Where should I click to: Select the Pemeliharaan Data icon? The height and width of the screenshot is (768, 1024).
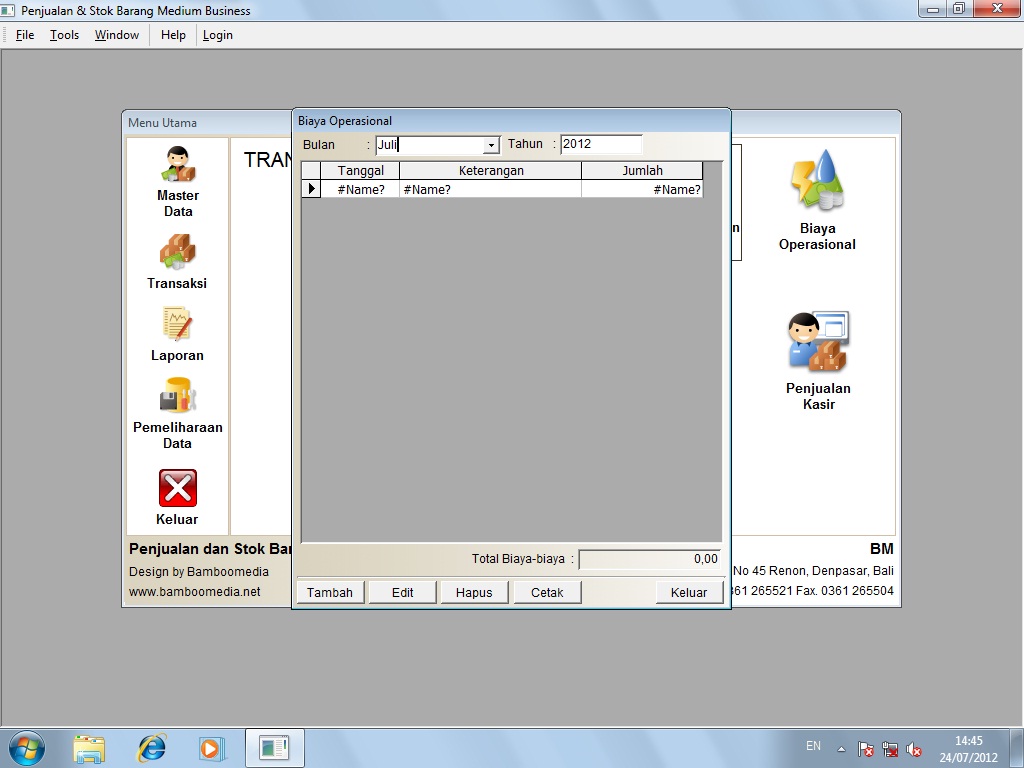point(177,396)
